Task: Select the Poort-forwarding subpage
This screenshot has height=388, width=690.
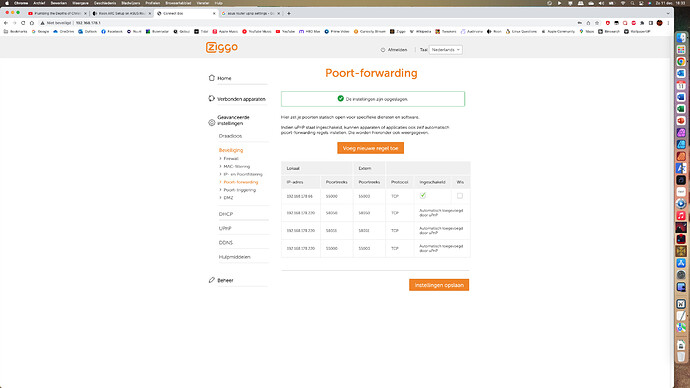Action: pos(241,182)
